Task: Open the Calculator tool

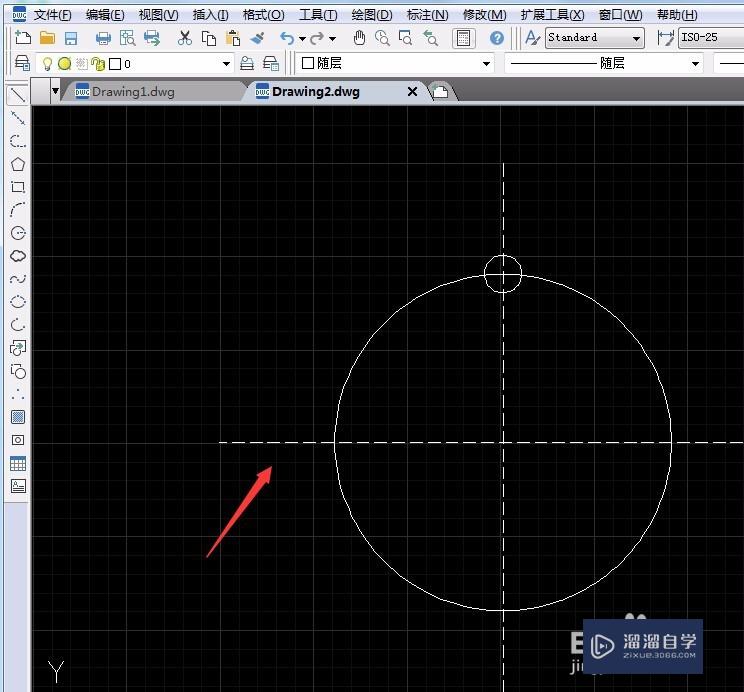Action: pyautogui.click(x=464, y=38)
